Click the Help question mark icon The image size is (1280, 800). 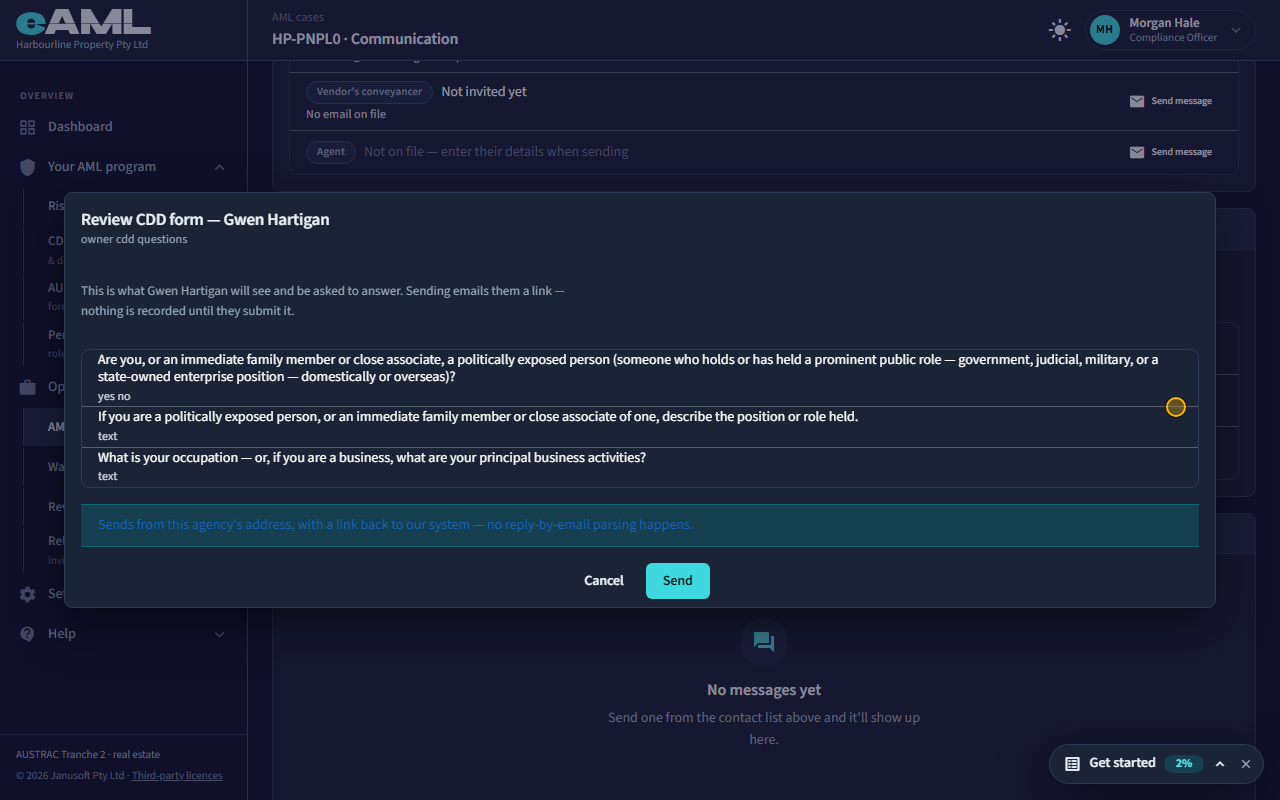coord(27,634)
